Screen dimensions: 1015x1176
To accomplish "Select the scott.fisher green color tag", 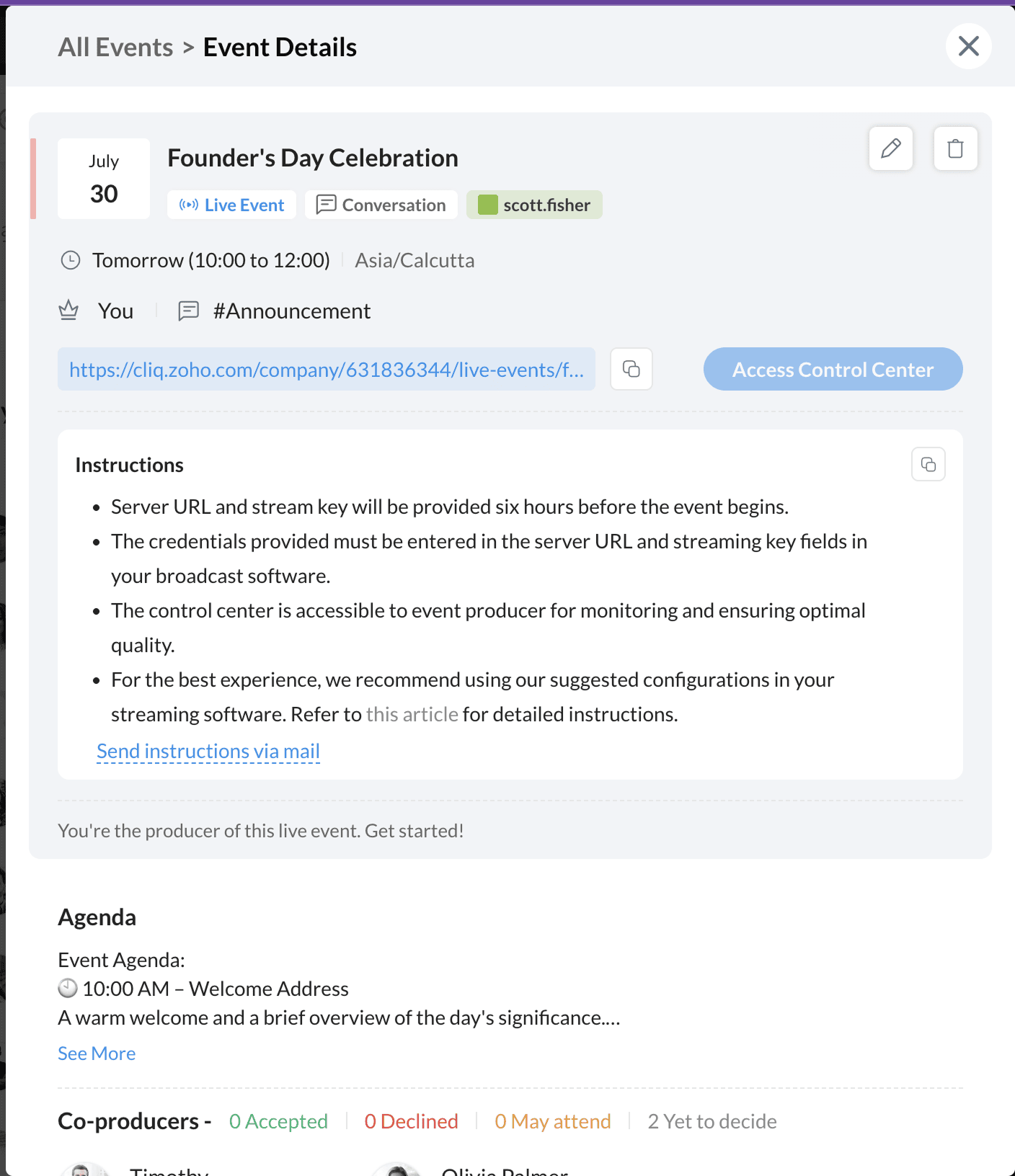I will (534, 205).
